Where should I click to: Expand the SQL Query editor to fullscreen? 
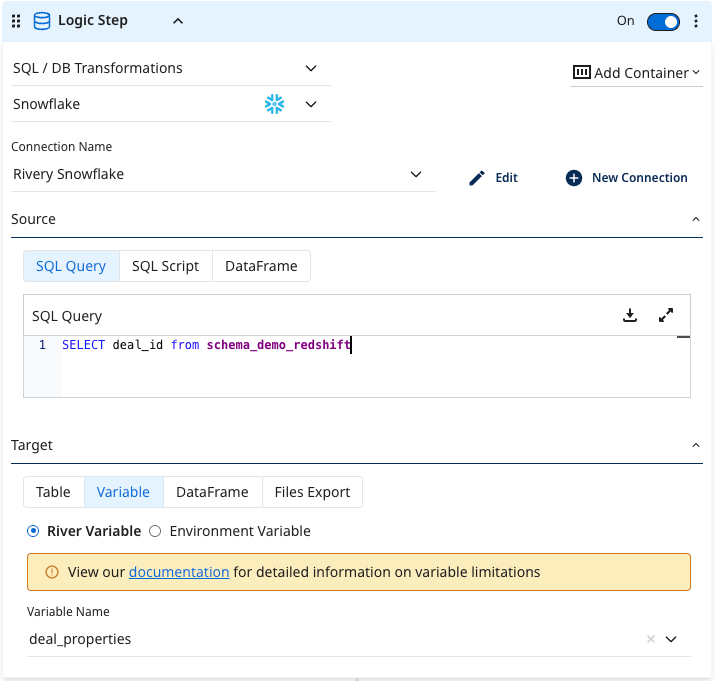pyautogui.click(x=666, y=316)
